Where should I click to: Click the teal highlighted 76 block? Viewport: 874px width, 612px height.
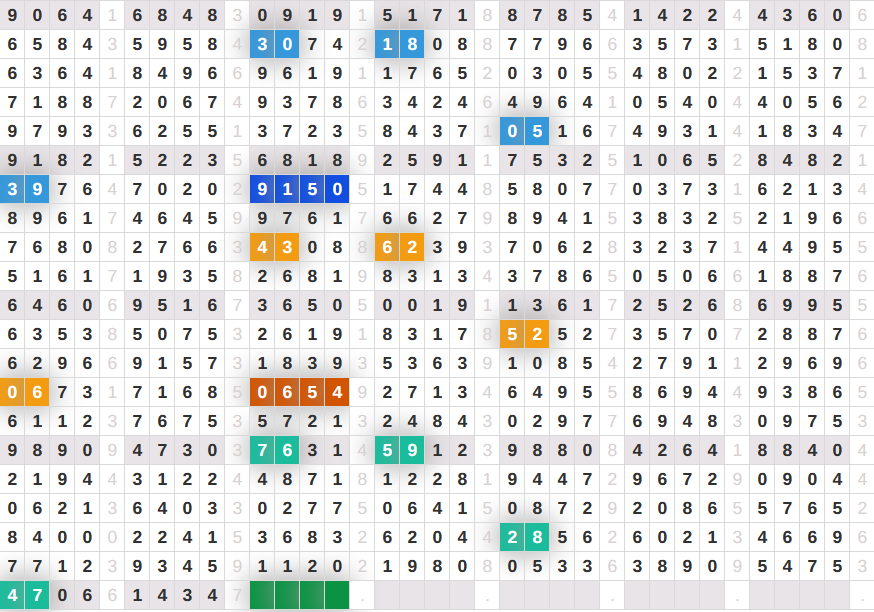point(274,450)
